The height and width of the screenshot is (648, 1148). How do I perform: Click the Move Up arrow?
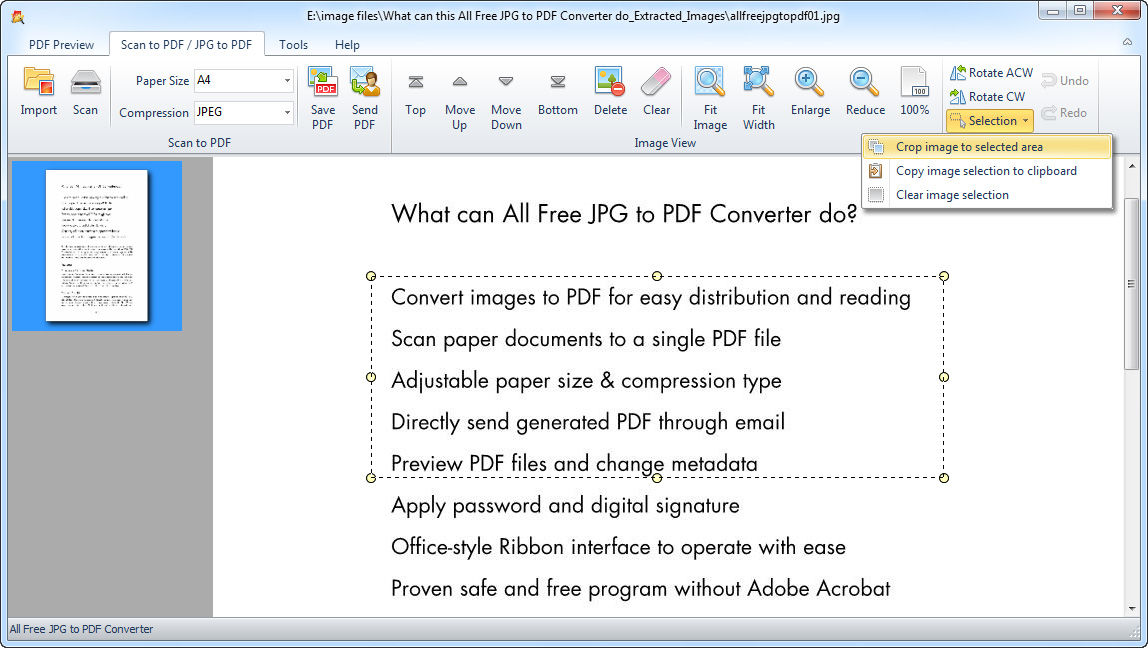coord(460,82)
